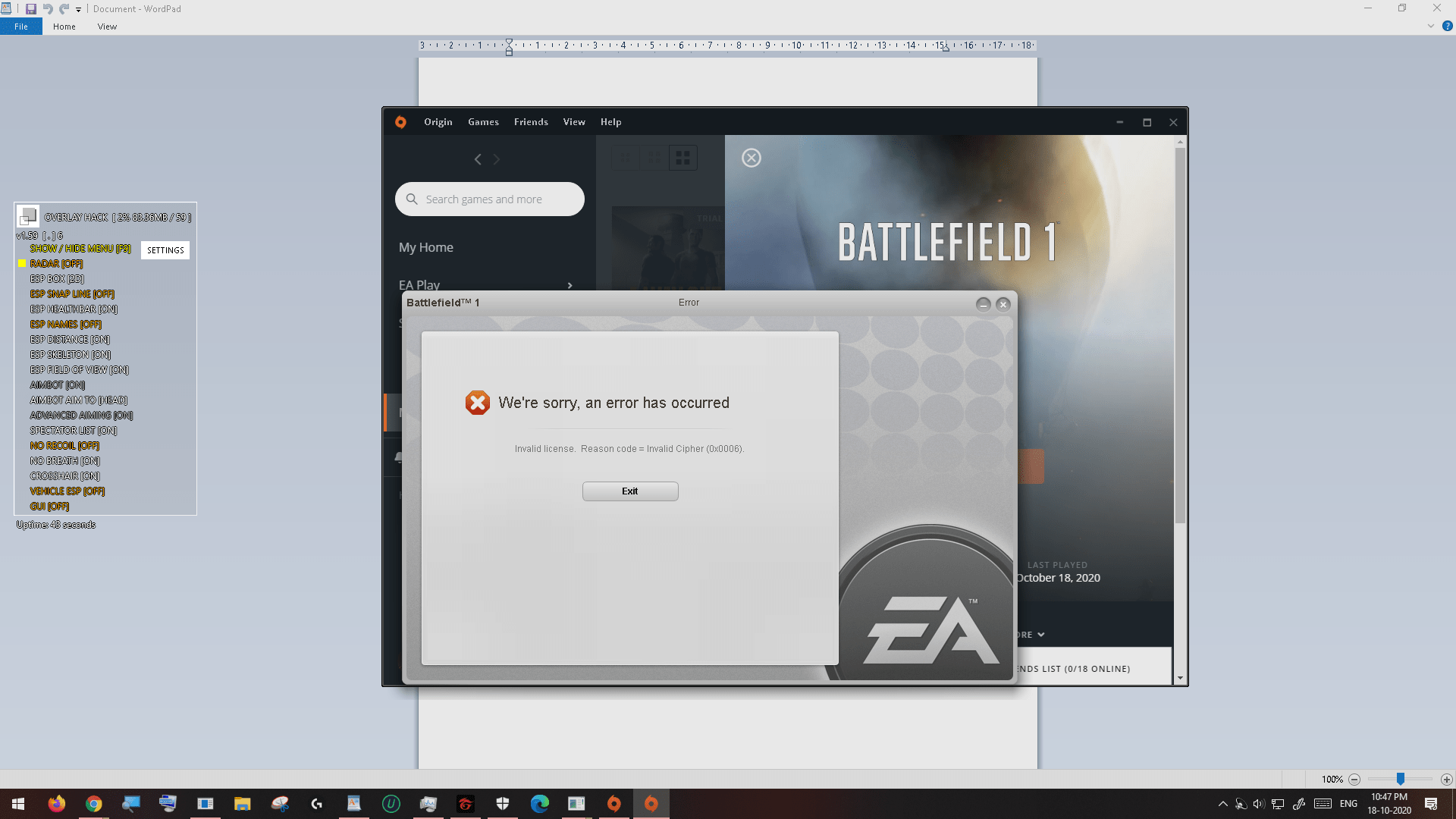Viewport: 1456px width, 819px height.
Task: Open the Friends menu in Origin
Action: [x=531, y=122]
